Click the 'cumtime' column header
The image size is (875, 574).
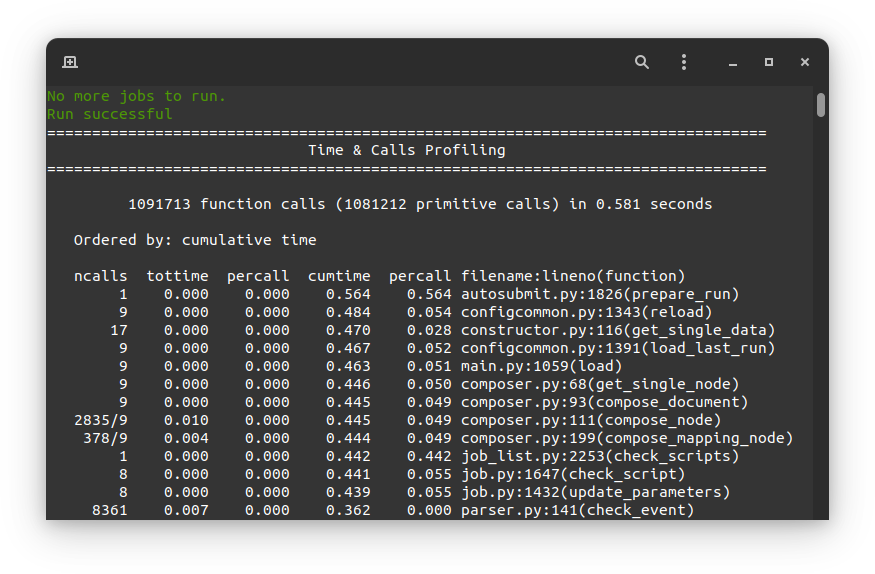[339, 276]
